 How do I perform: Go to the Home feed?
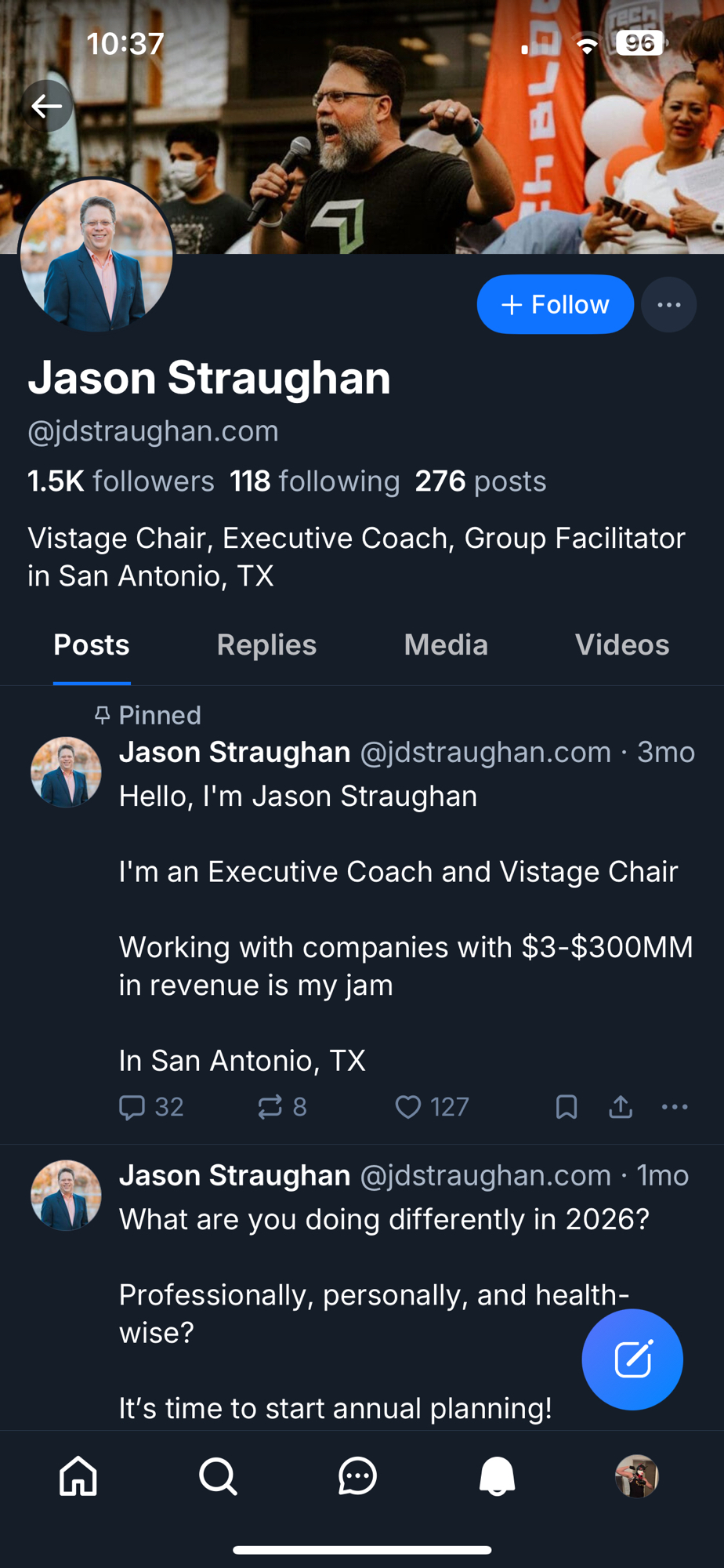coord(78,1476)
